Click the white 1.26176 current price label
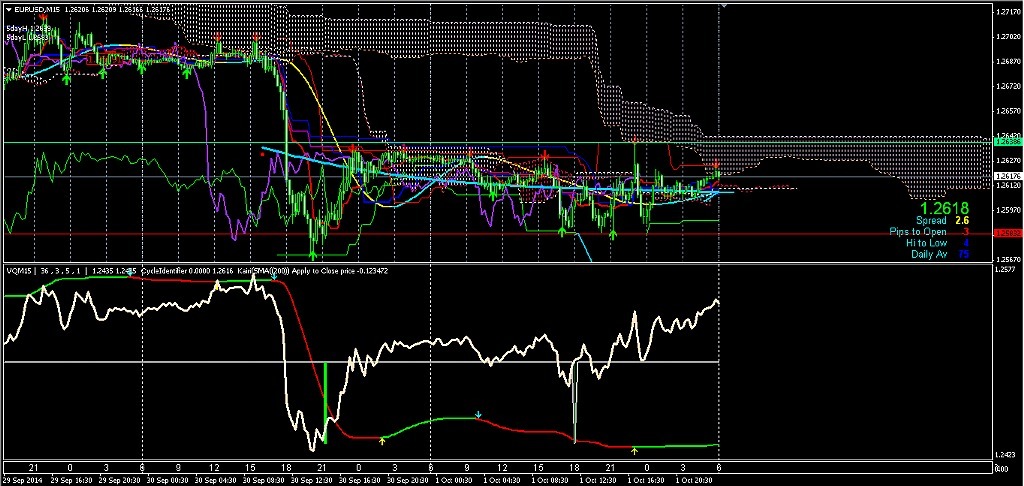The image size is (1024, 486). click(1006, 176)
